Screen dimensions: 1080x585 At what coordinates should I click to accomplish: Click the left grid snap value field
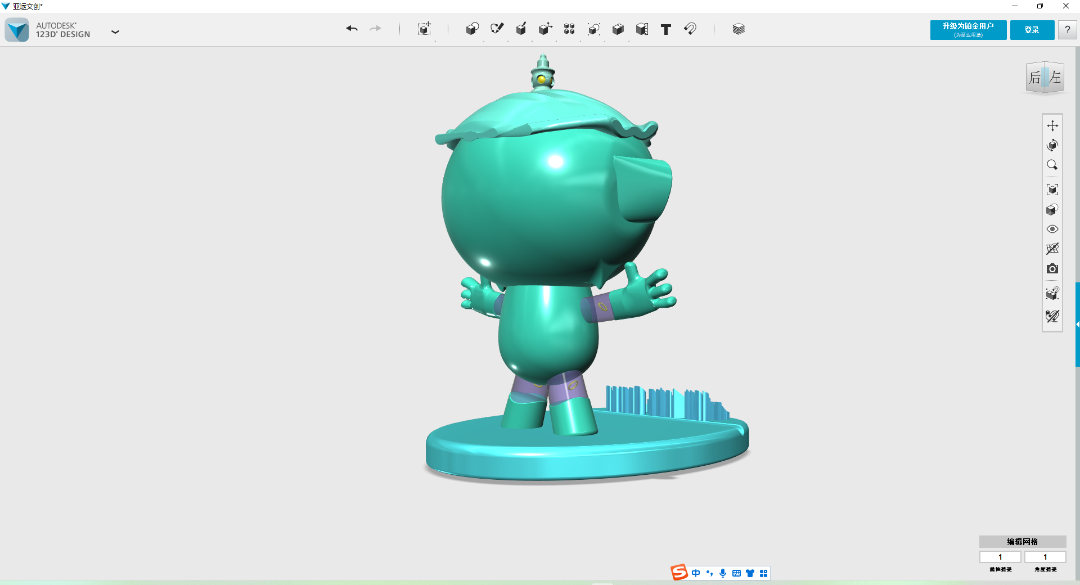coord(1000,557)
